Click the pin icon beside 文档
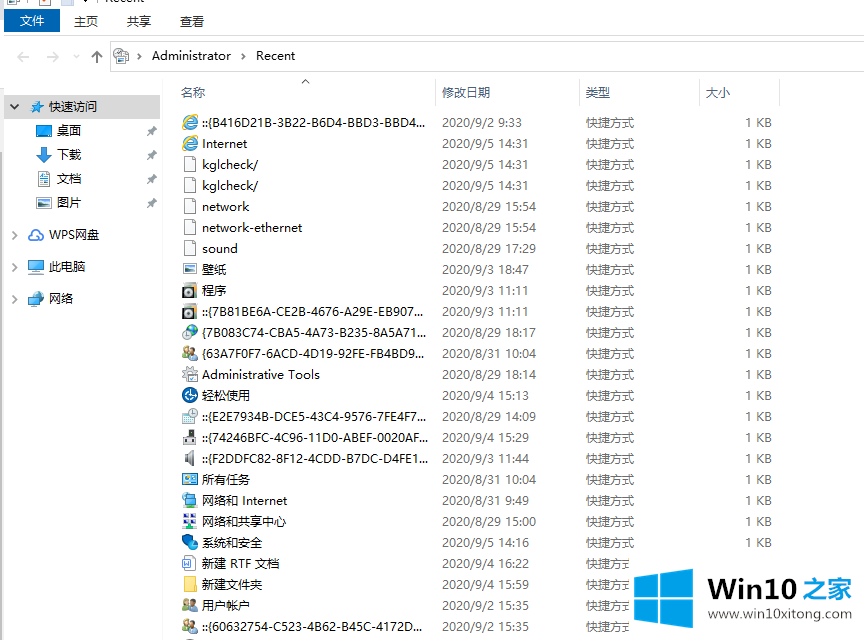The height and width of the screenshot is (640, 864). tap(152, 179)
